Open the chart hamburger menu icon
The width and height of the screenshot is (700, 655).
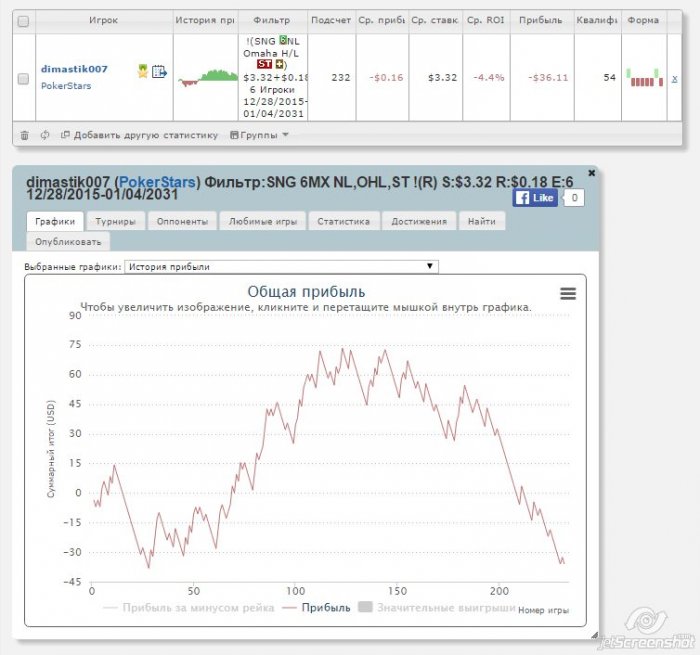coord(568,293)
